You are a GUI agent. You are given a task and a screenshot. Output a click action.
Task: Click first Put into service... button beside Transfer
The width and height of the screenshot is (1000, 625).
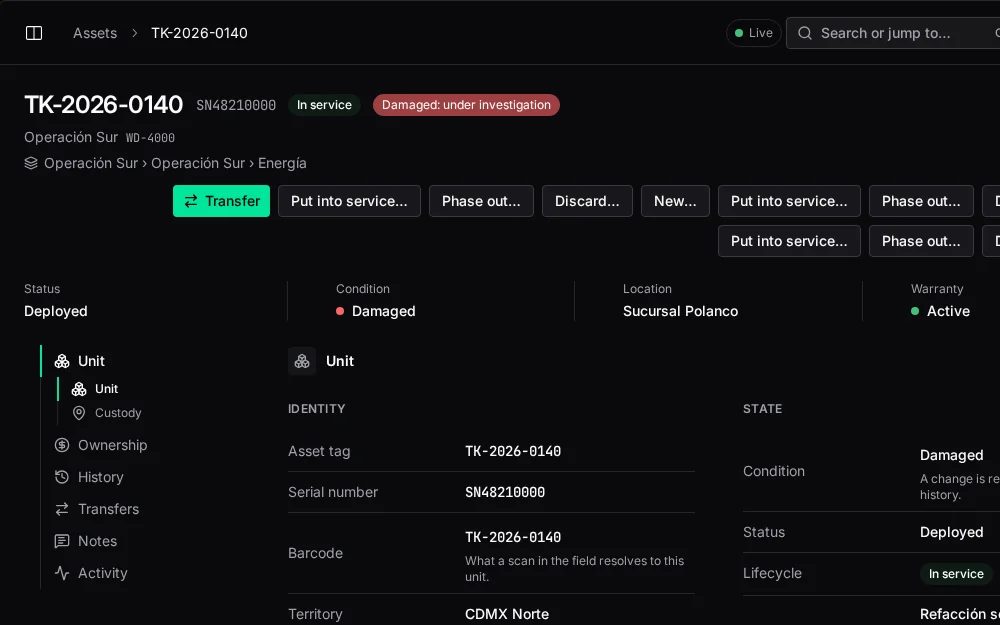[x=349, y=201]
